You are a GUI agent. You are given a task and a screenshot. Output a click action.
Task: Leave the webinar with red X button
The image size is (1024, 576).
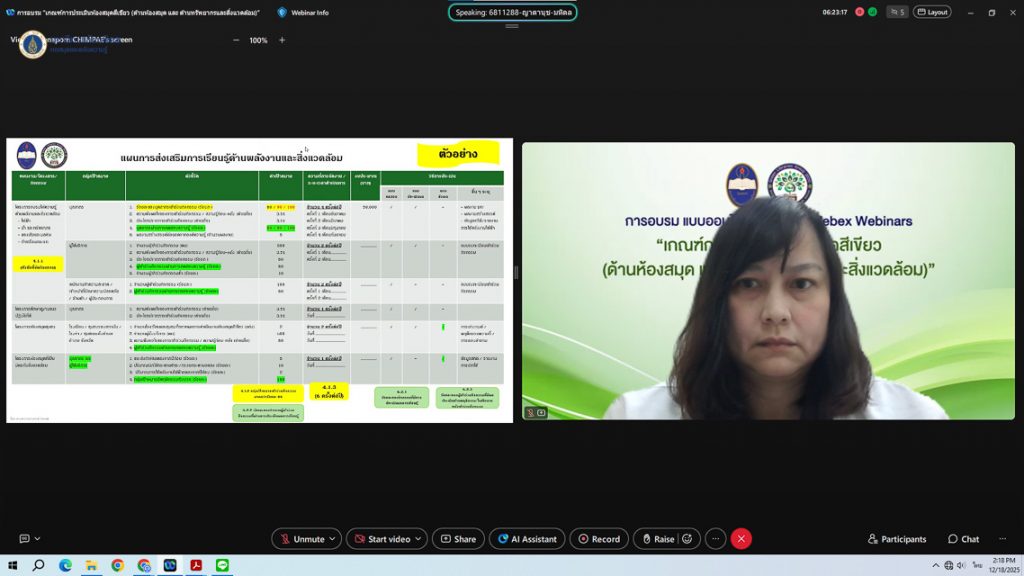741,539
